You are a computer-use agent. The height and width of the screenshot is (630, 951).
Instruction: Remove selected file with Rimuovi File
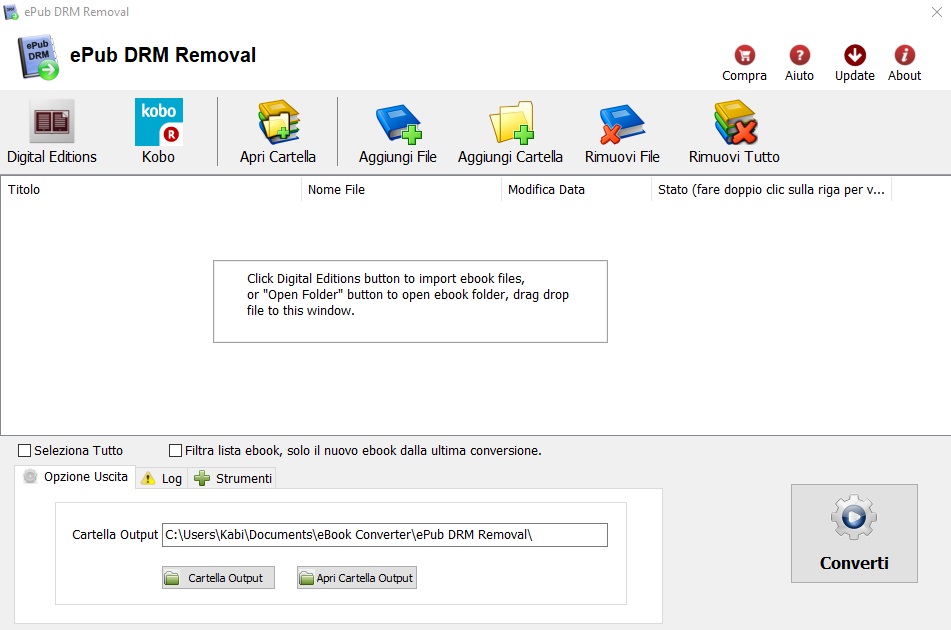tap(622, 132)
